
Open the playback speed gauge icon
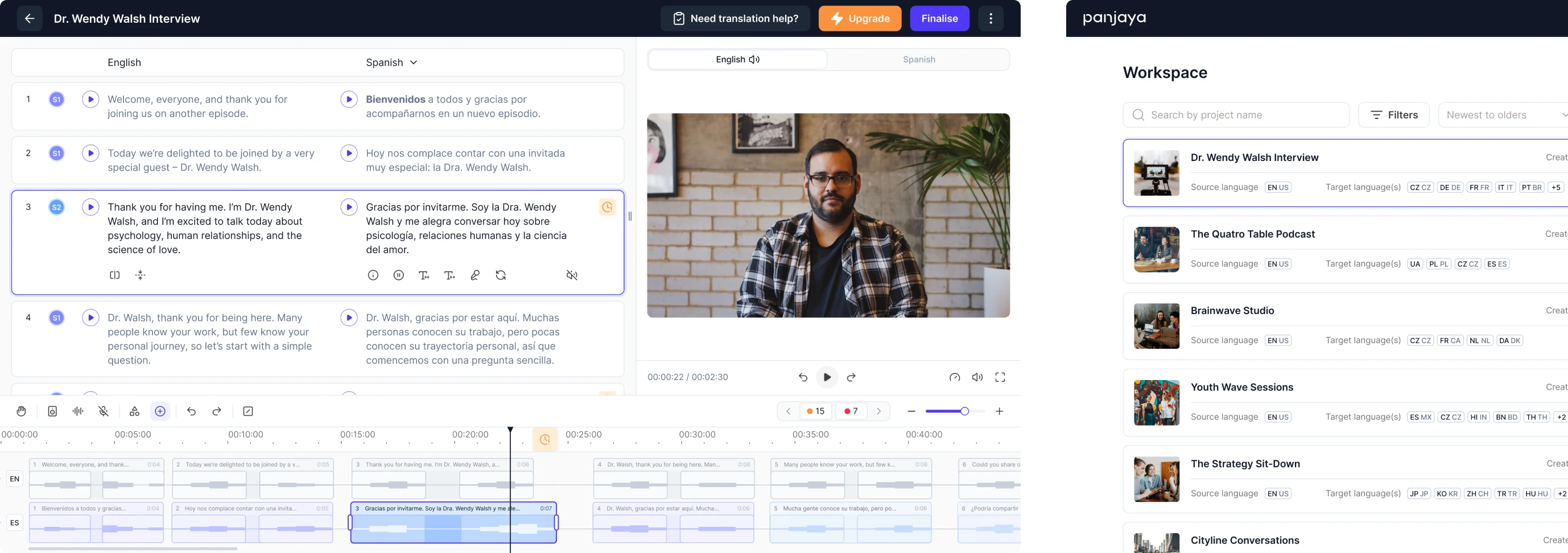pyautogui.click(x=955, y=377)
